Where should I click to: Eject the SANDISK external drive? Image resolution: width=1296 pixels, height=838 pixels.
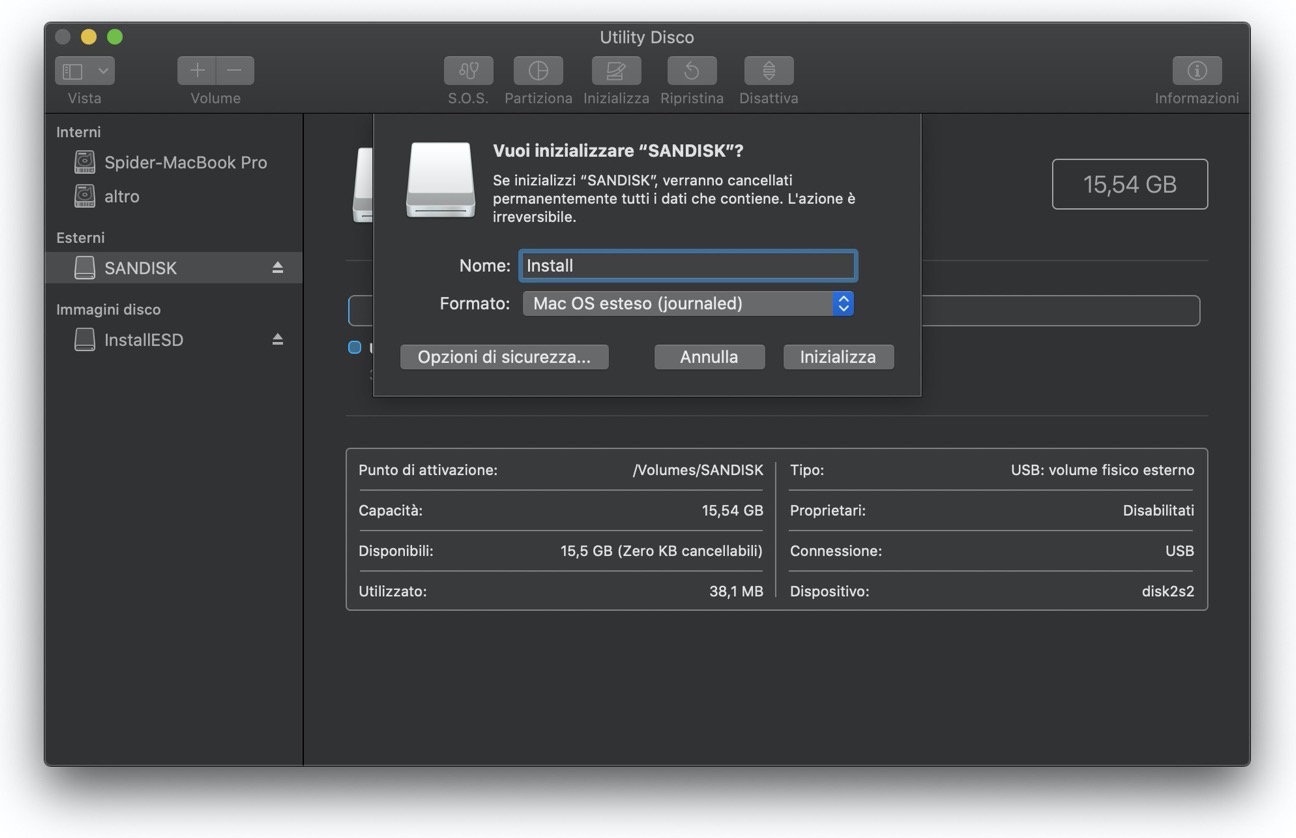(277, 268)
